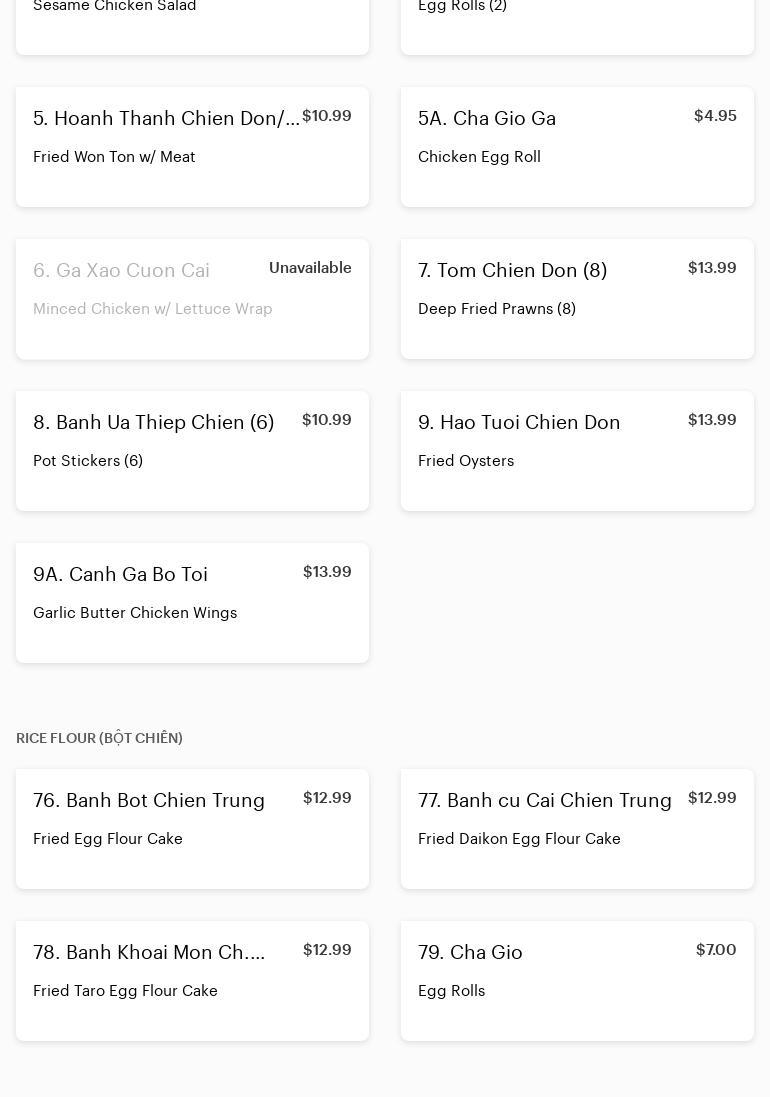
Task: Choose 8. Banh Ua Thiep Chien (6)
Action: point(192,451)
